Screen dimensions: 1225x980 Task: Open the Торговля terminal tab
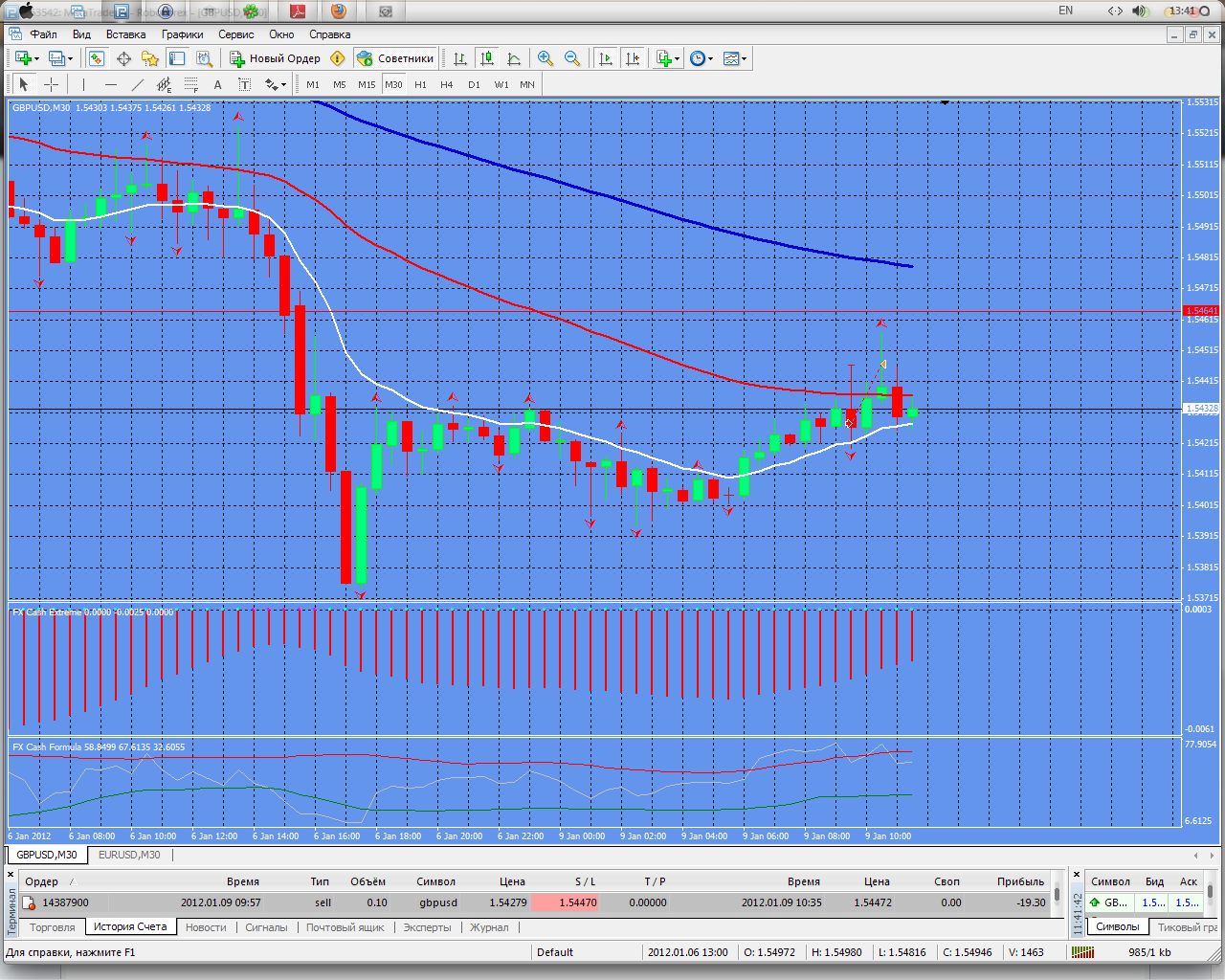52,927
